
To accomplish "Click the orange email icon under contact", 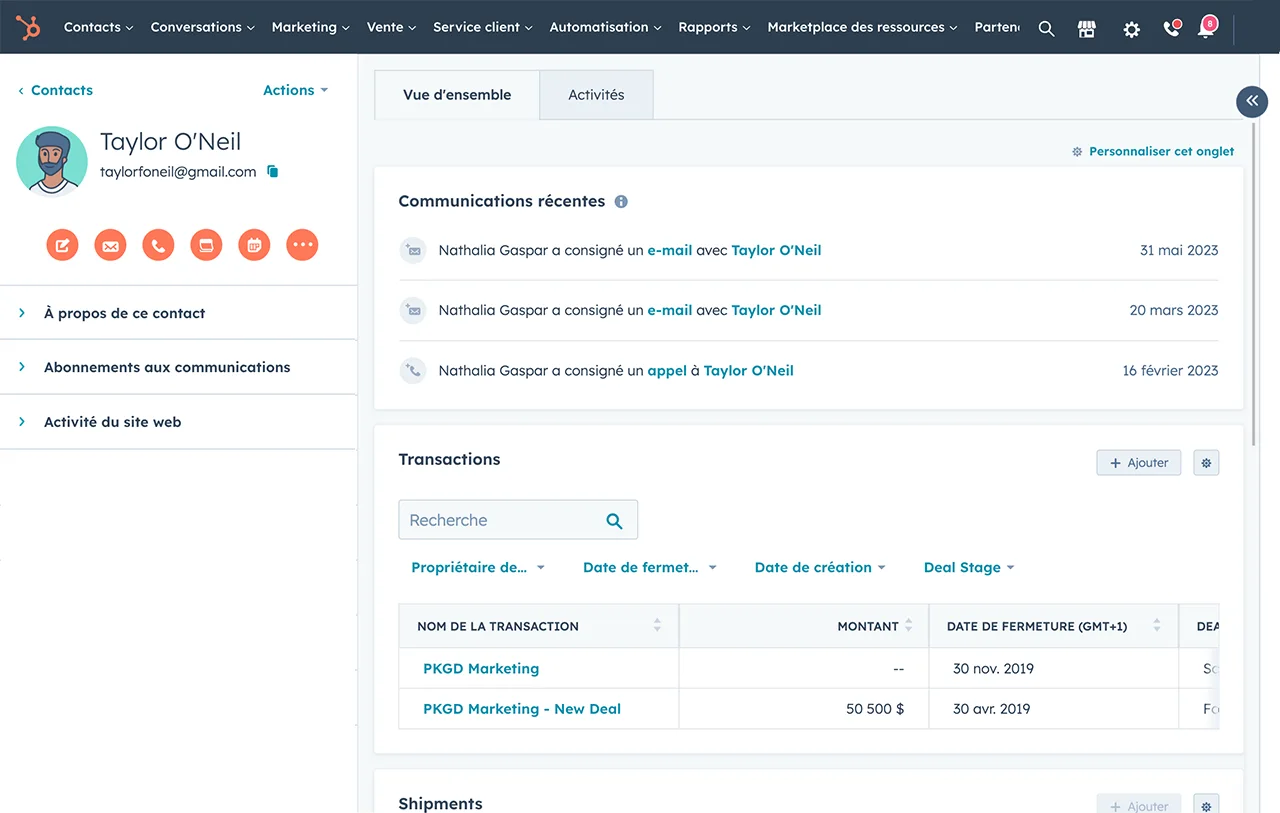I will pos(110,245).
